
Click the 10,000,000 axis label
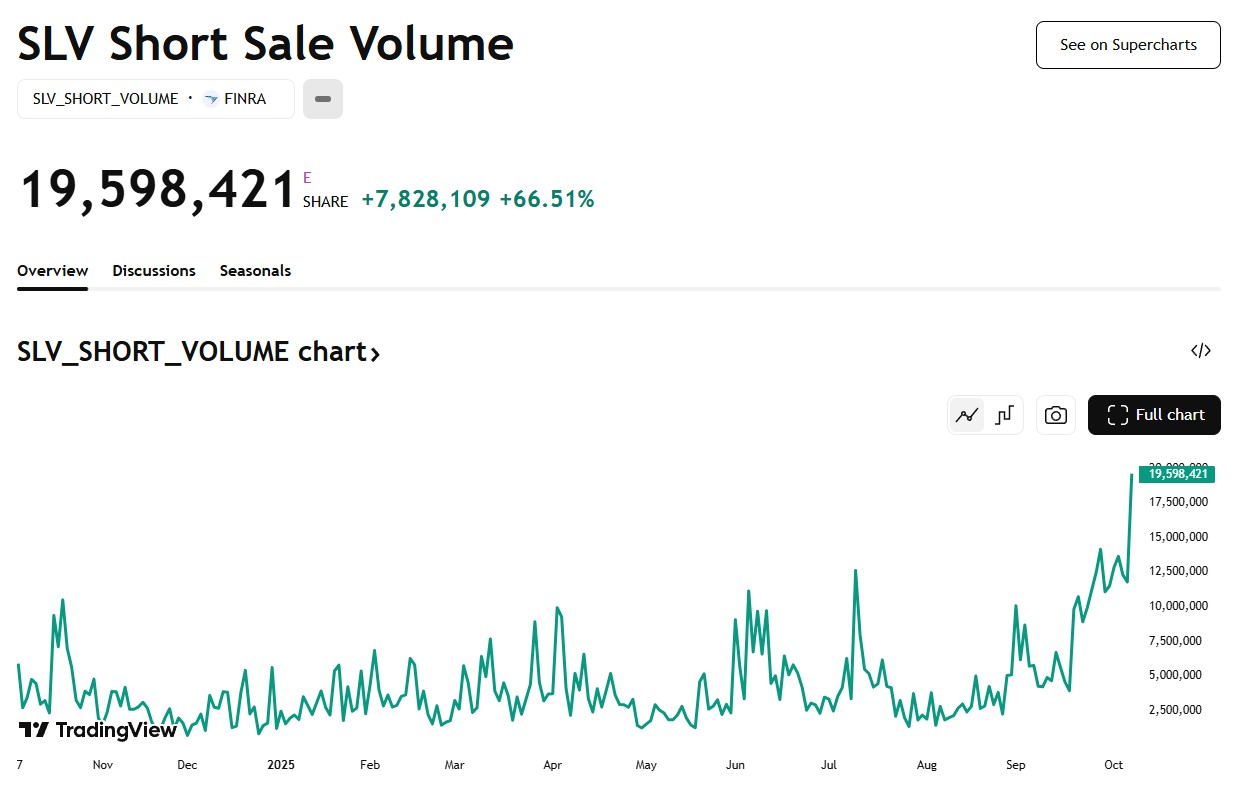click(x=1178, y=606)
